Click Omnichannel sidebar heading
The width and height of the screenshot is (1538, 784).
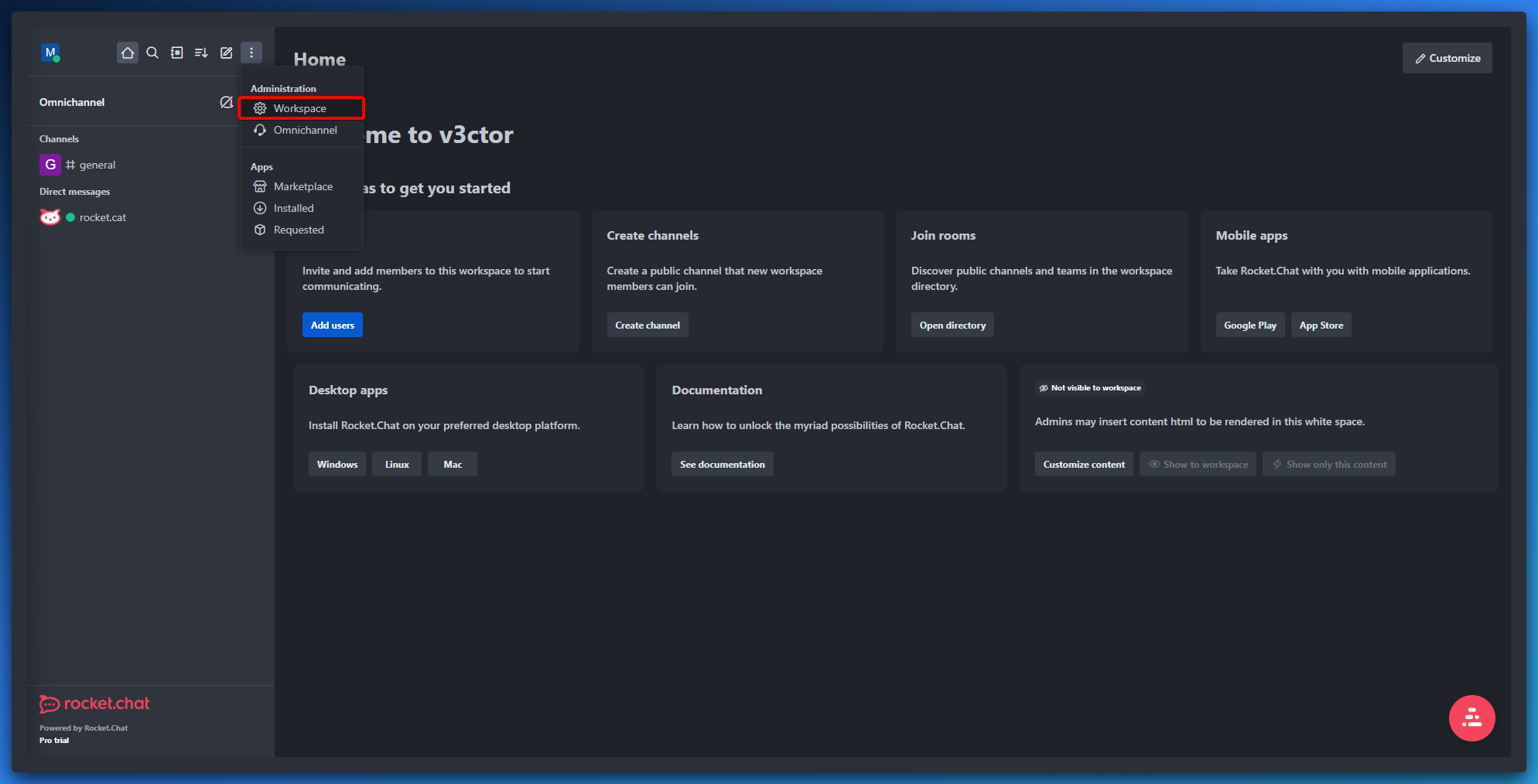(72, 102)
